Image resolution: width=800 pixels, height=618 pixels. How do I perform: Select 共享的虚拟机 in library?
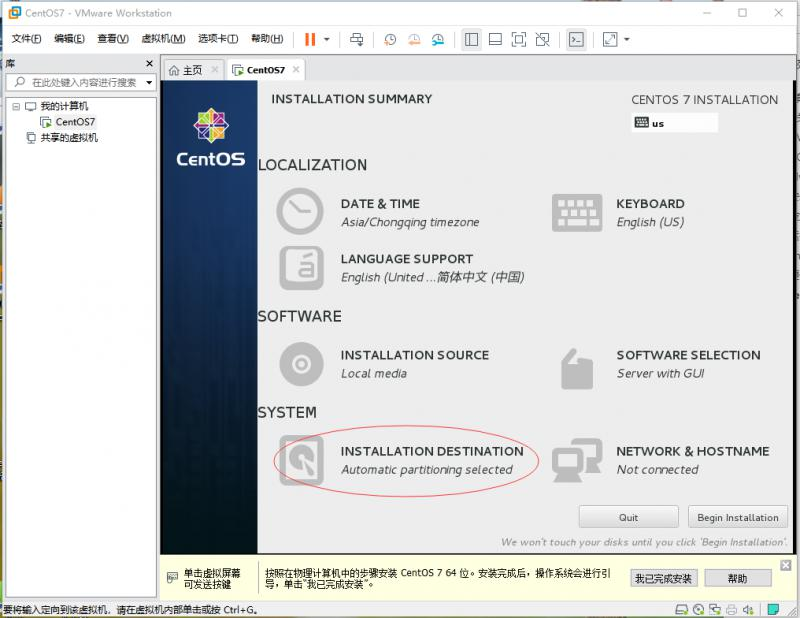pos(69,138)
